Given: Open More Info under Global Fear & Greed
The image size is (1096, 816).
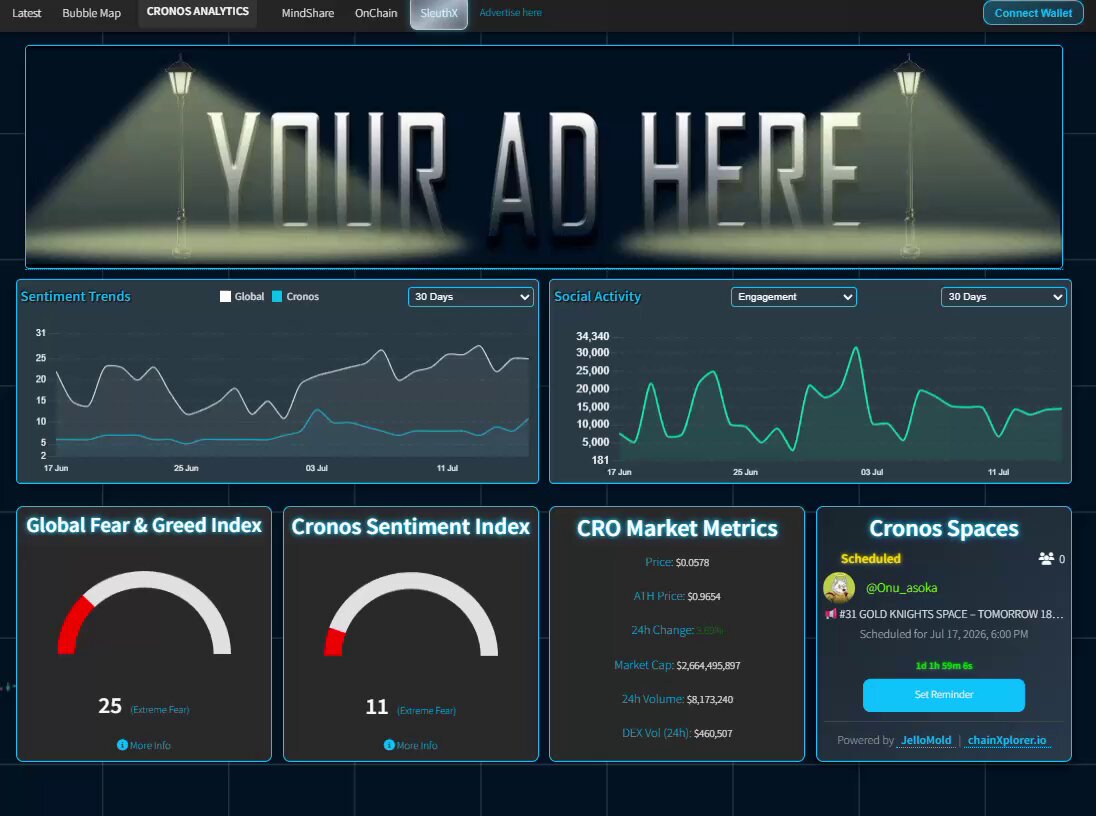Looking at the screenshot, I should (x=150, y=745).
